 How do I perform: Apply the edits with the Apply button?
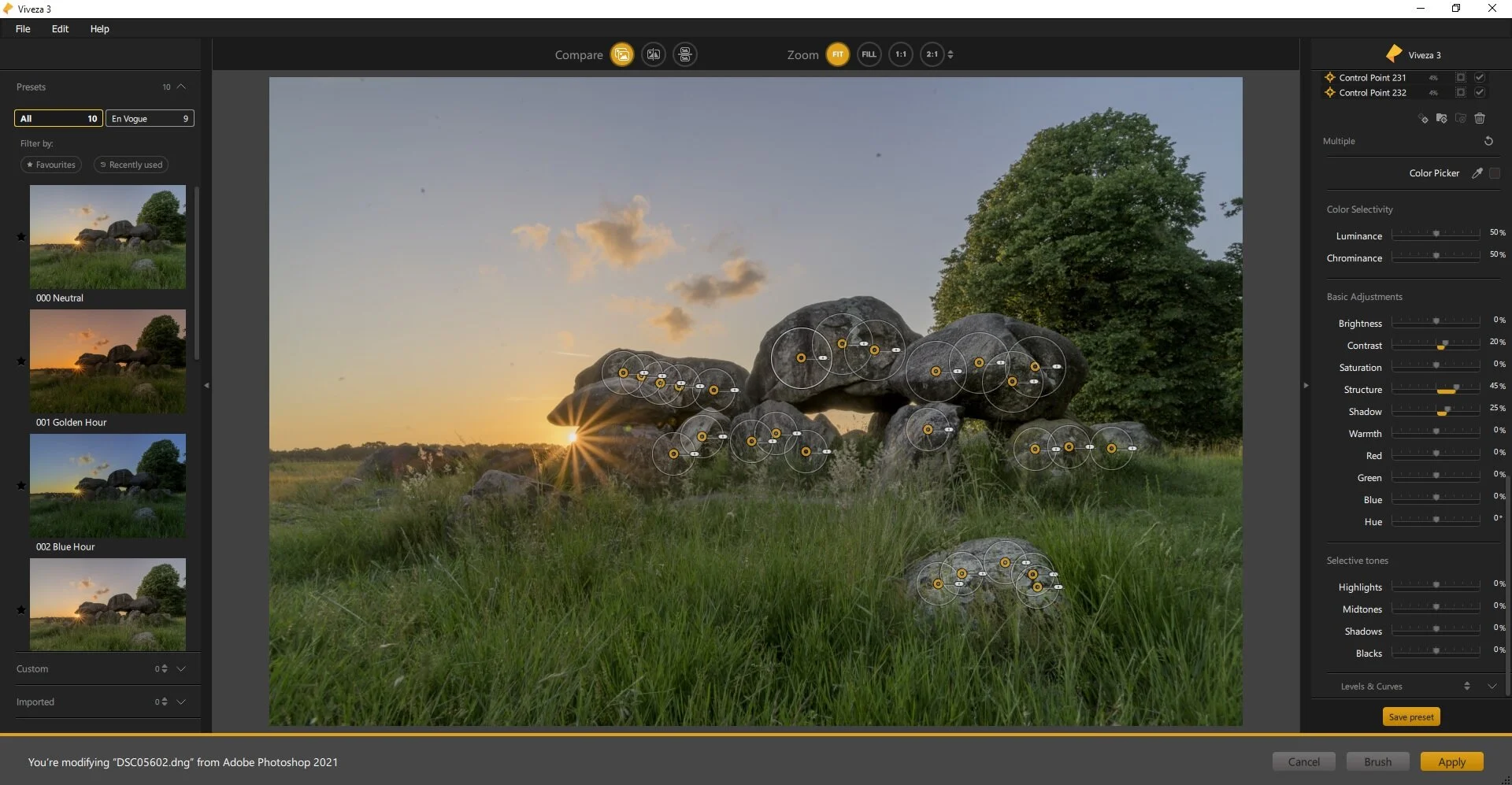1452,761
